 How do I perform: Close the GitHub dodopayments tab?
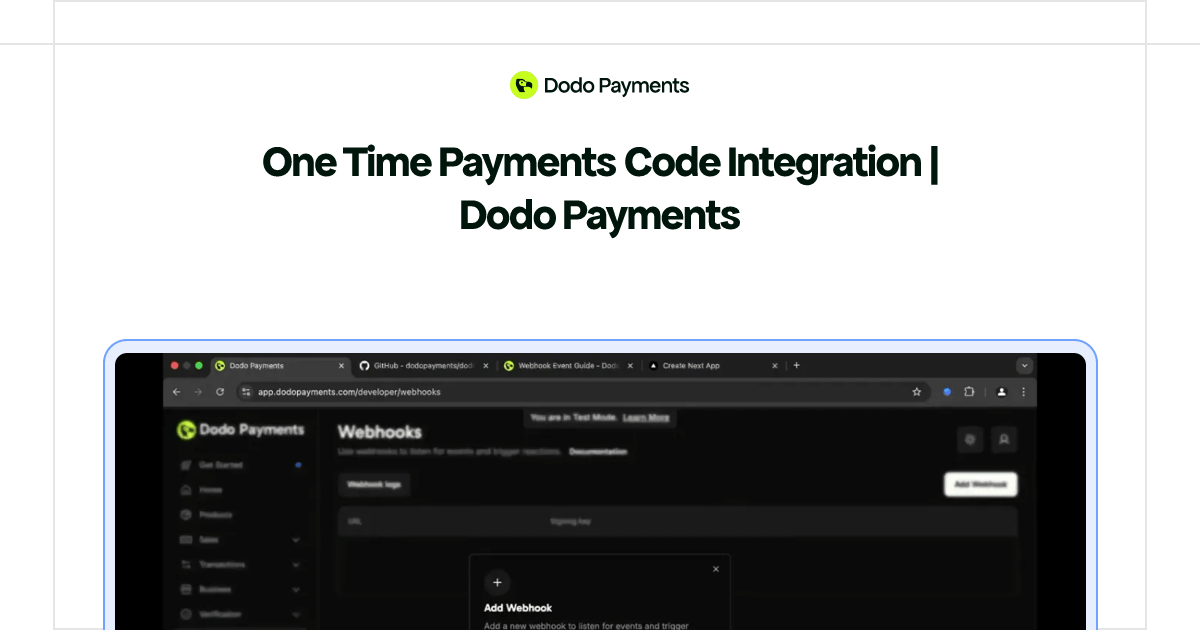(x=486, y=366)
